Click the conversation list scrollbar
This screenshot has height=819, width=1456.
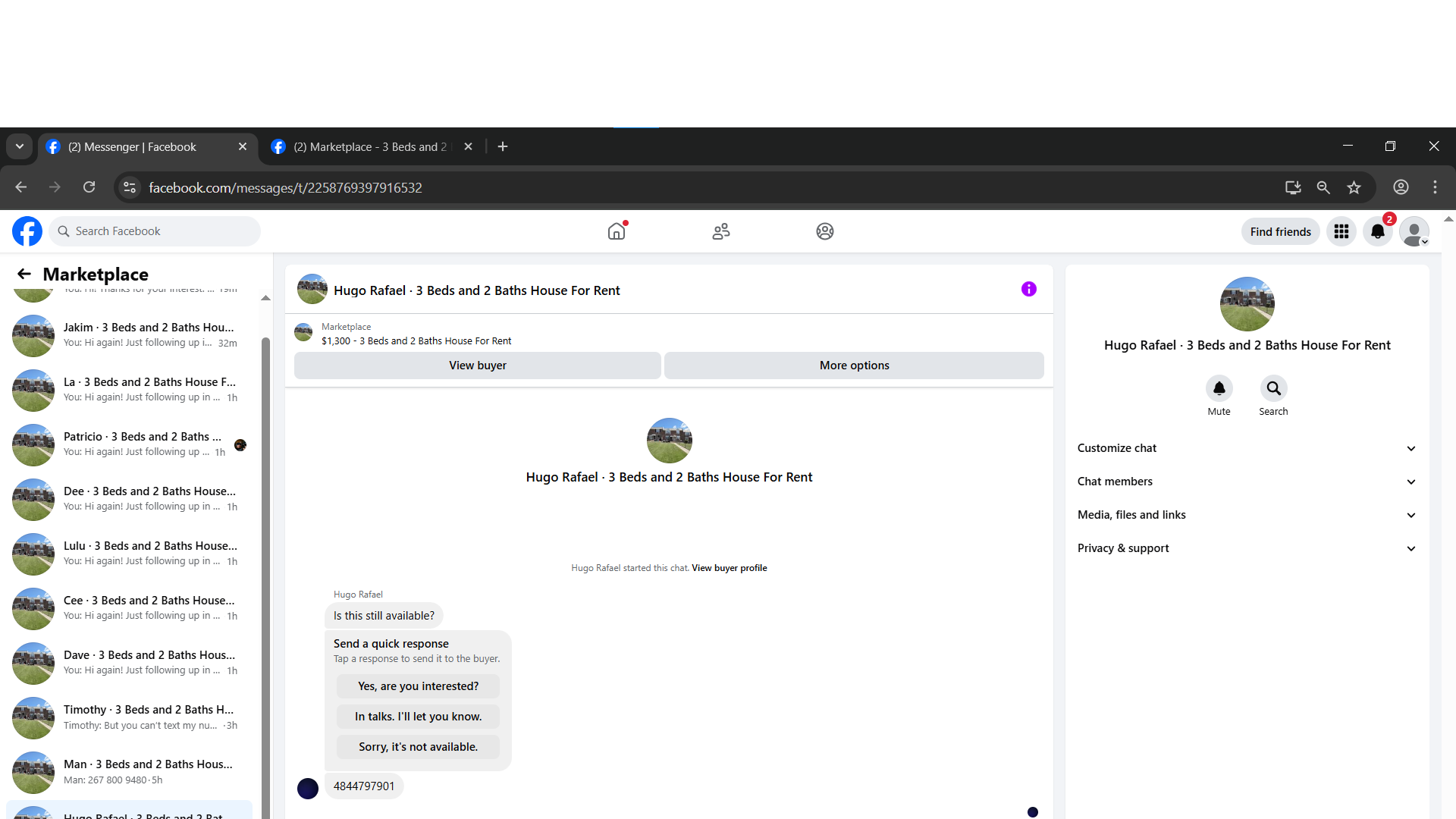[265, 576]
